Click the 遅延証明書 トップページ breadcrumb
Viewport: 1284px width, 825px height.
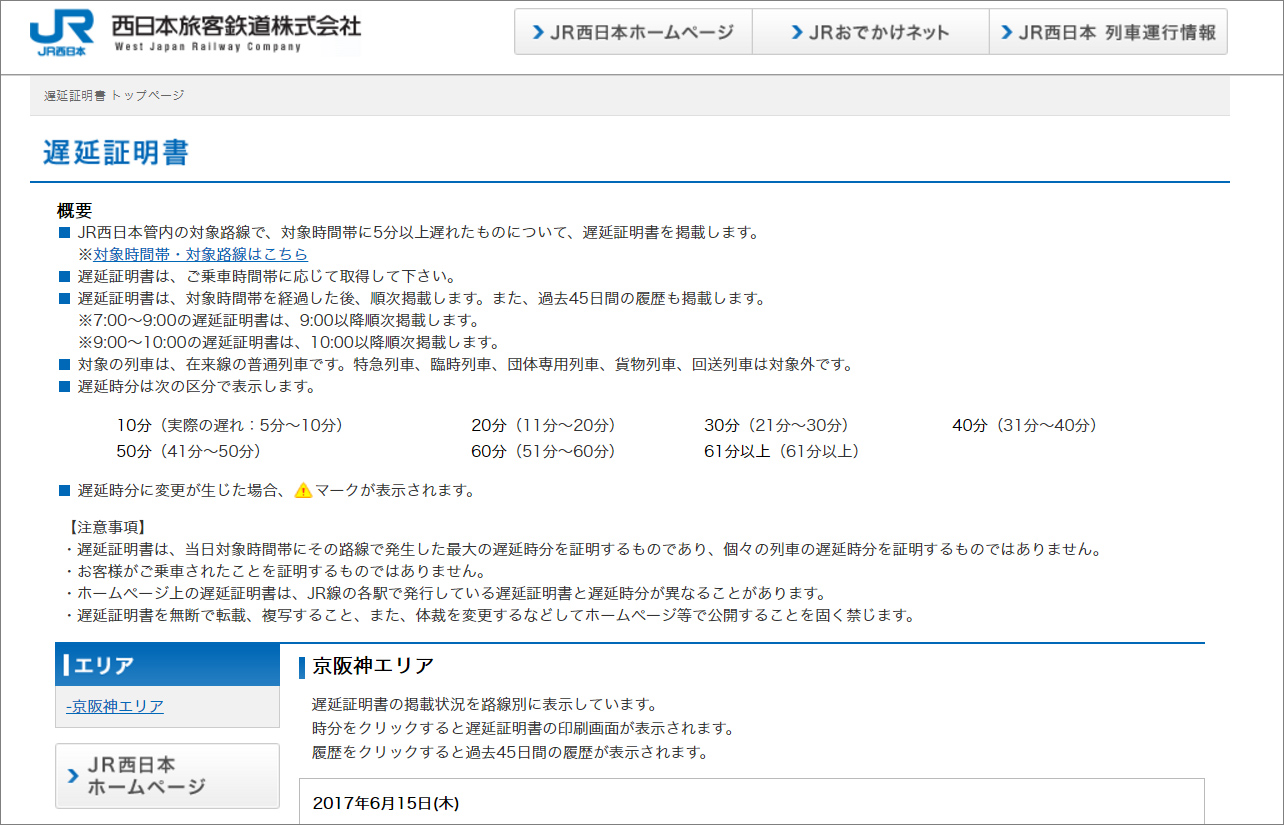(x=114, y=95)
